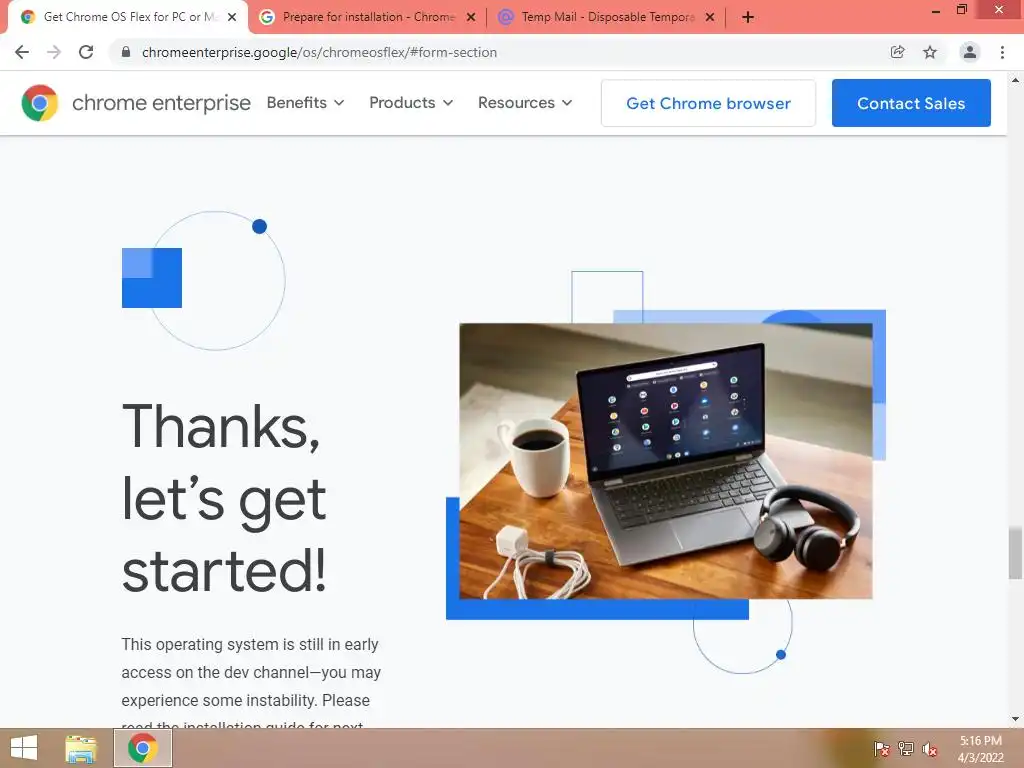
Task: Click the network tray icon
Action: tap(906, 749)
